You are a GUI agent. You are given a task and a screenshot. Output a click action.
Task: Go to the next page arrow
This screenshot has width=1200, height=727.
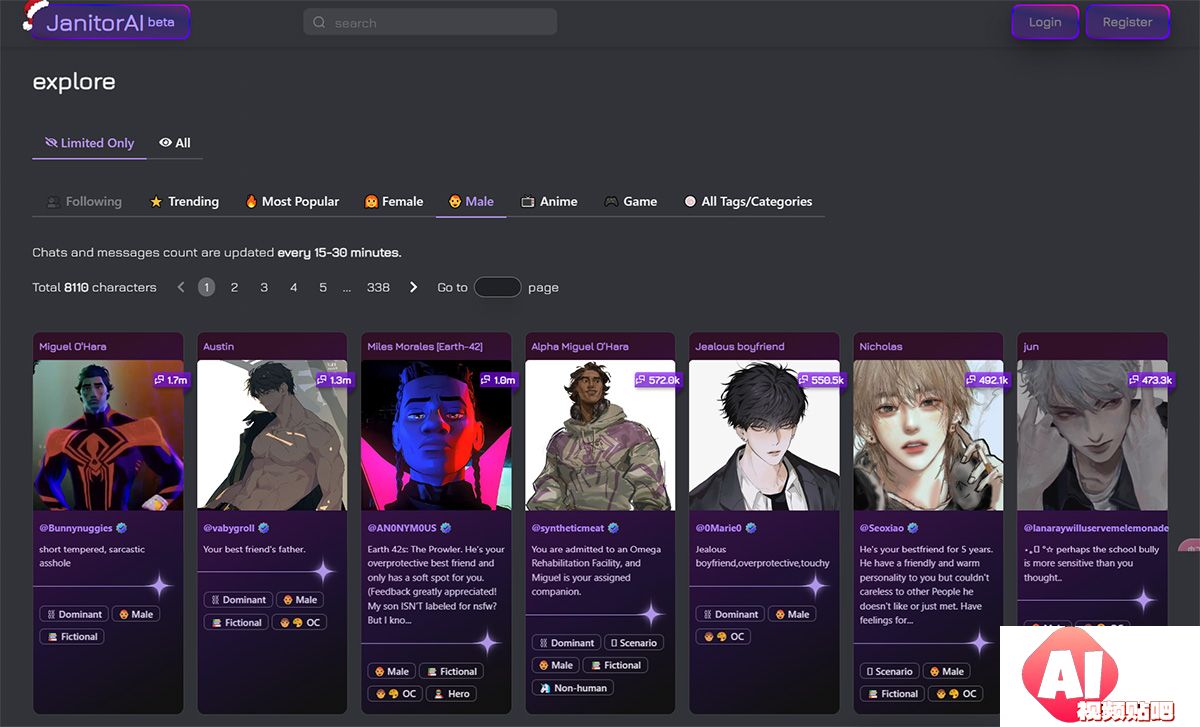[414, 287]
